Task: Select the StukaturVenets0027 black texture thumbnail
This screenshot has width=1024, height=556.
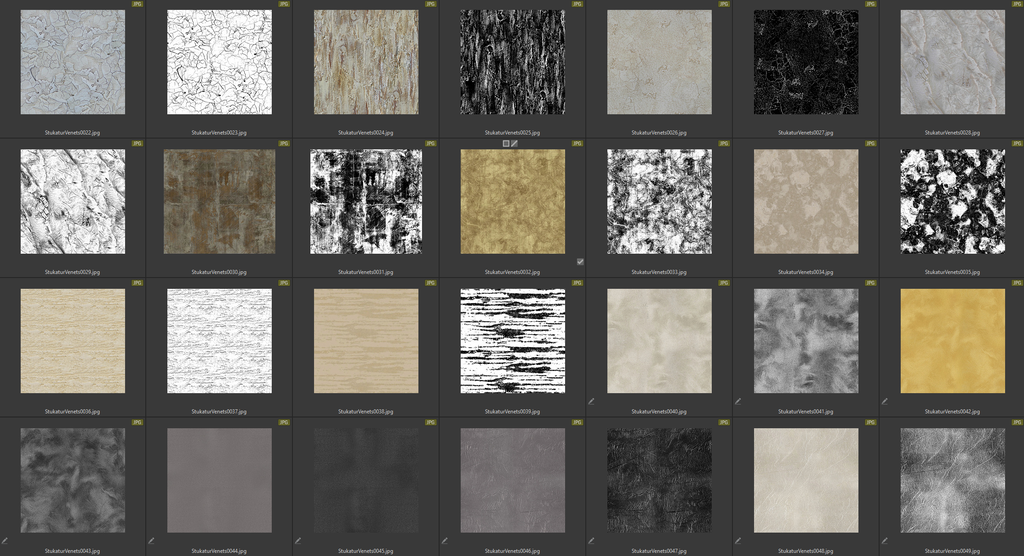Action: [805, 62]
